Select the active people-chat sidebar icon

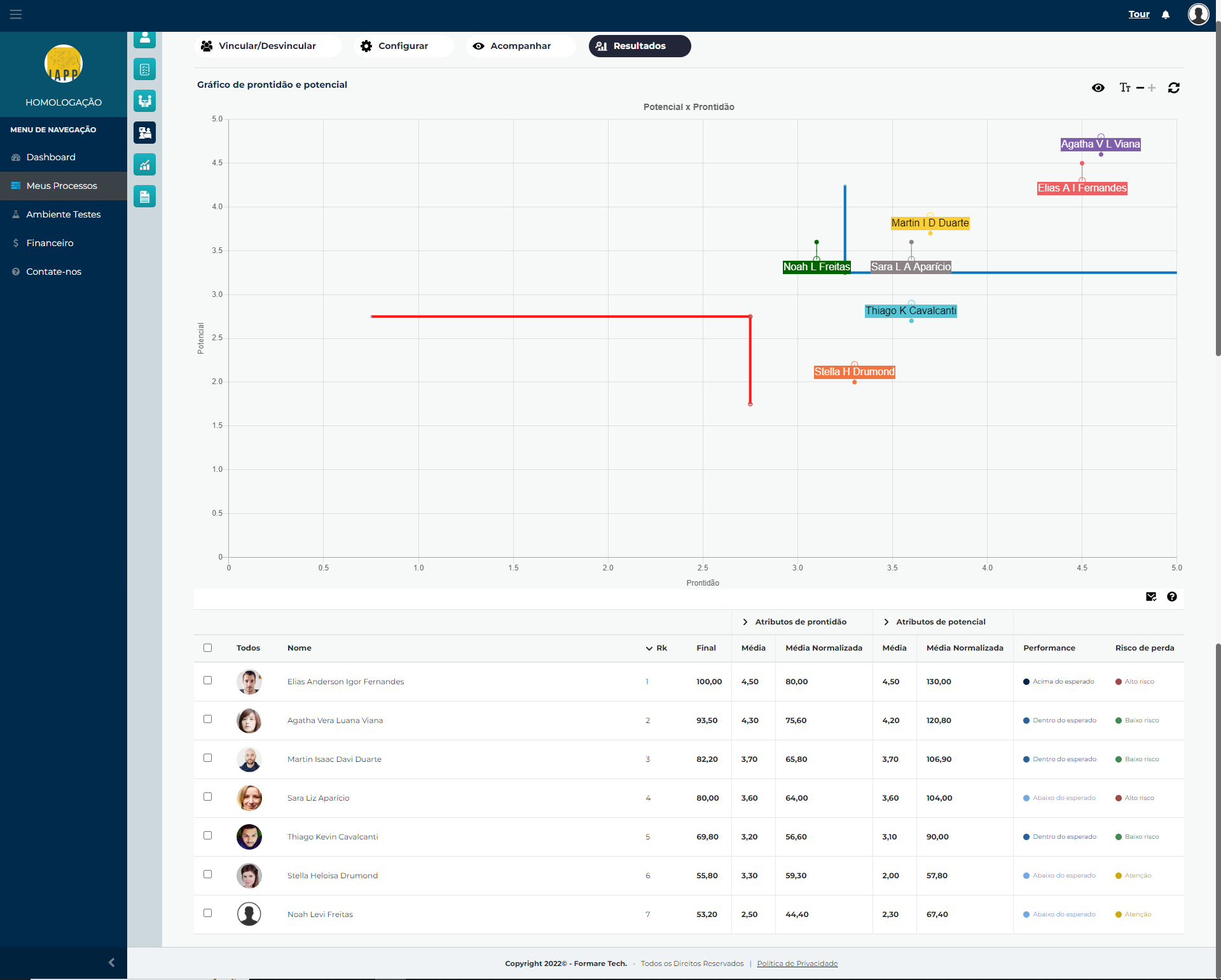(144, 133)
